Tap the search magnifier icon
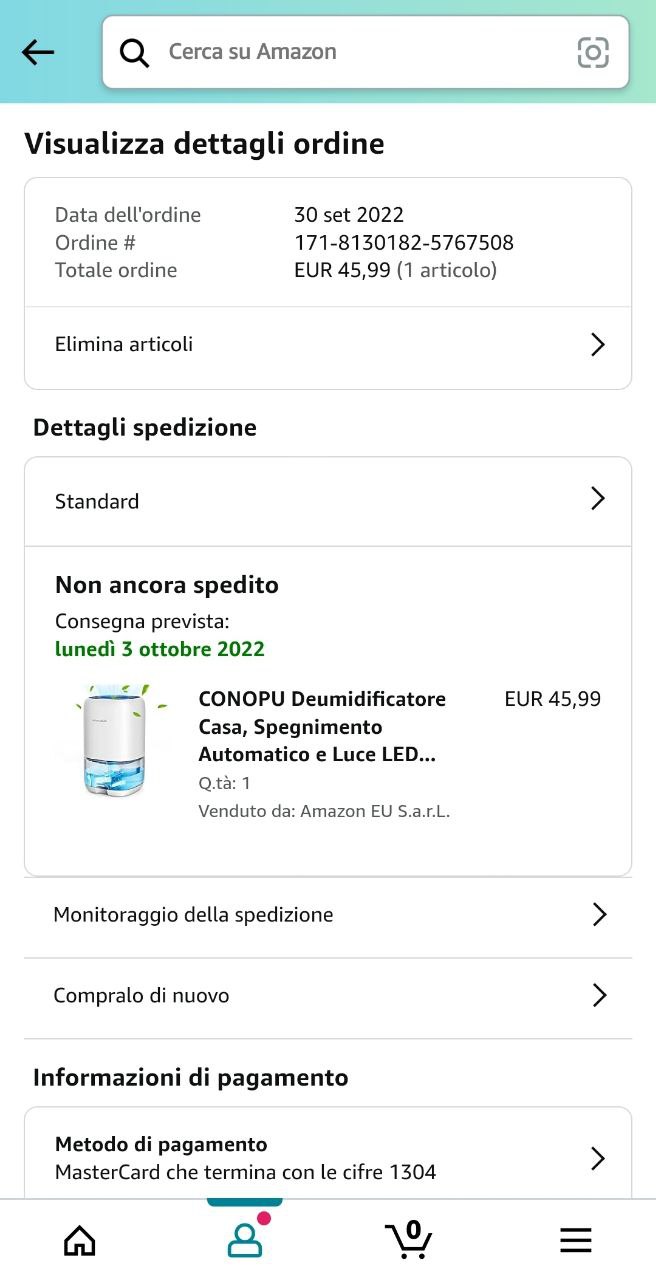 pos(134,52)
